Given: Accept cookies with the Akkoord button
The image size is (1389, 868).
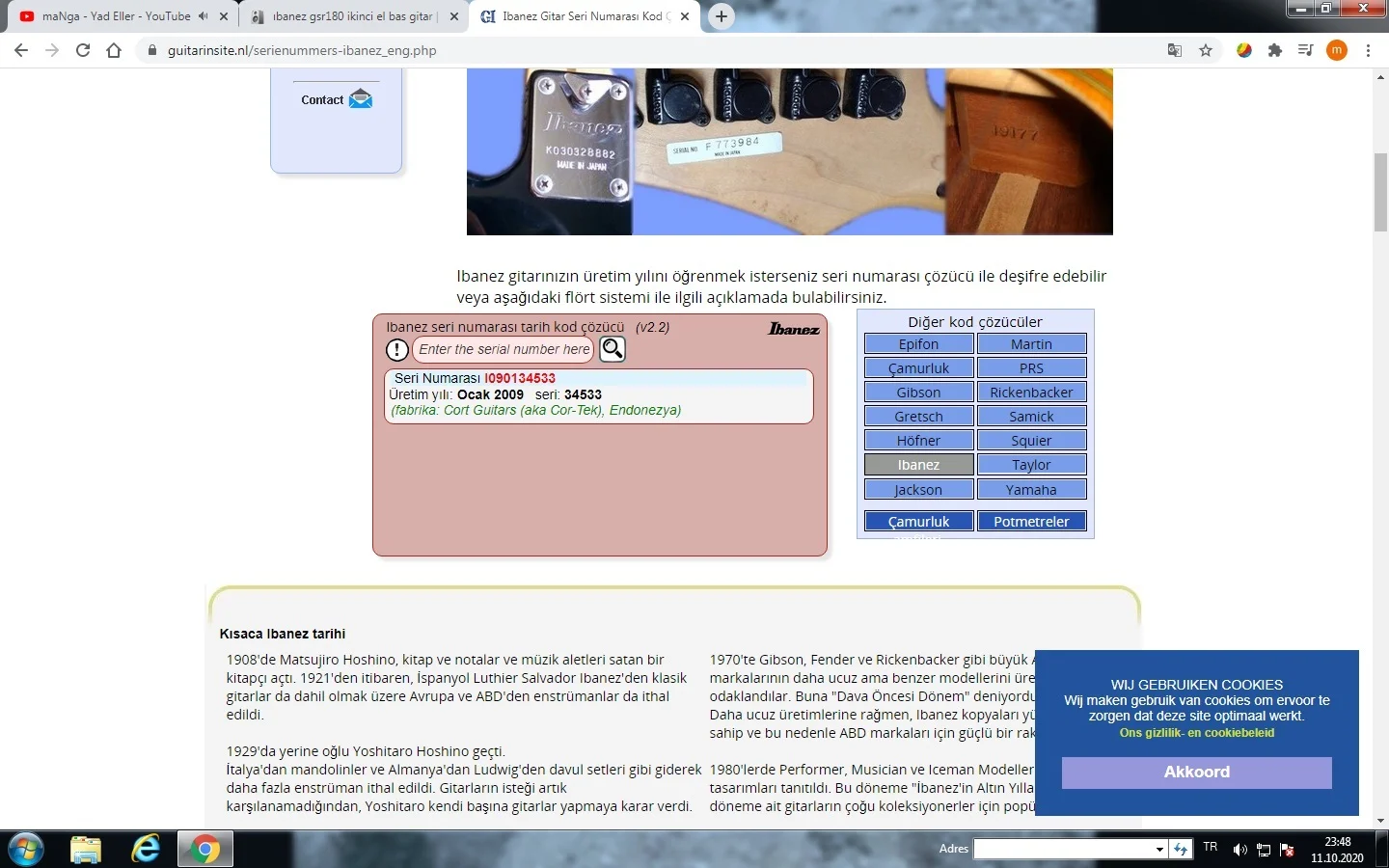Looking at the screenshot, I should point(1197,773).
